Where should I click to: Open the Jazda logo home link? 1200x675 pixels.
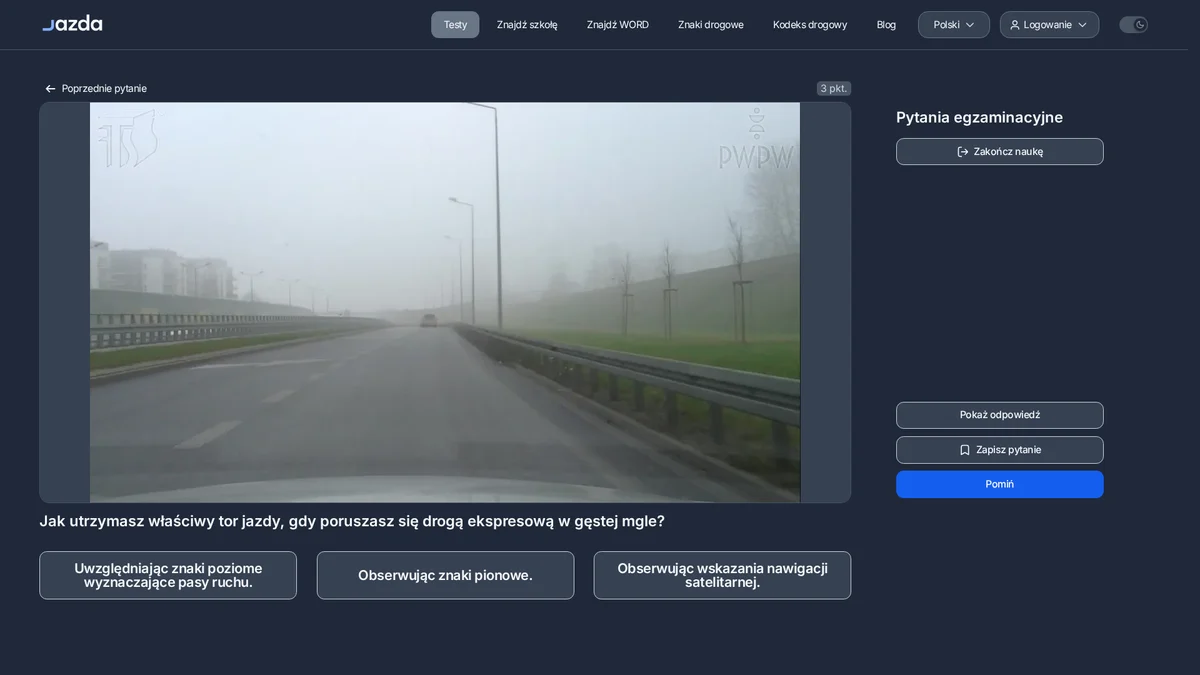[72, 24]
